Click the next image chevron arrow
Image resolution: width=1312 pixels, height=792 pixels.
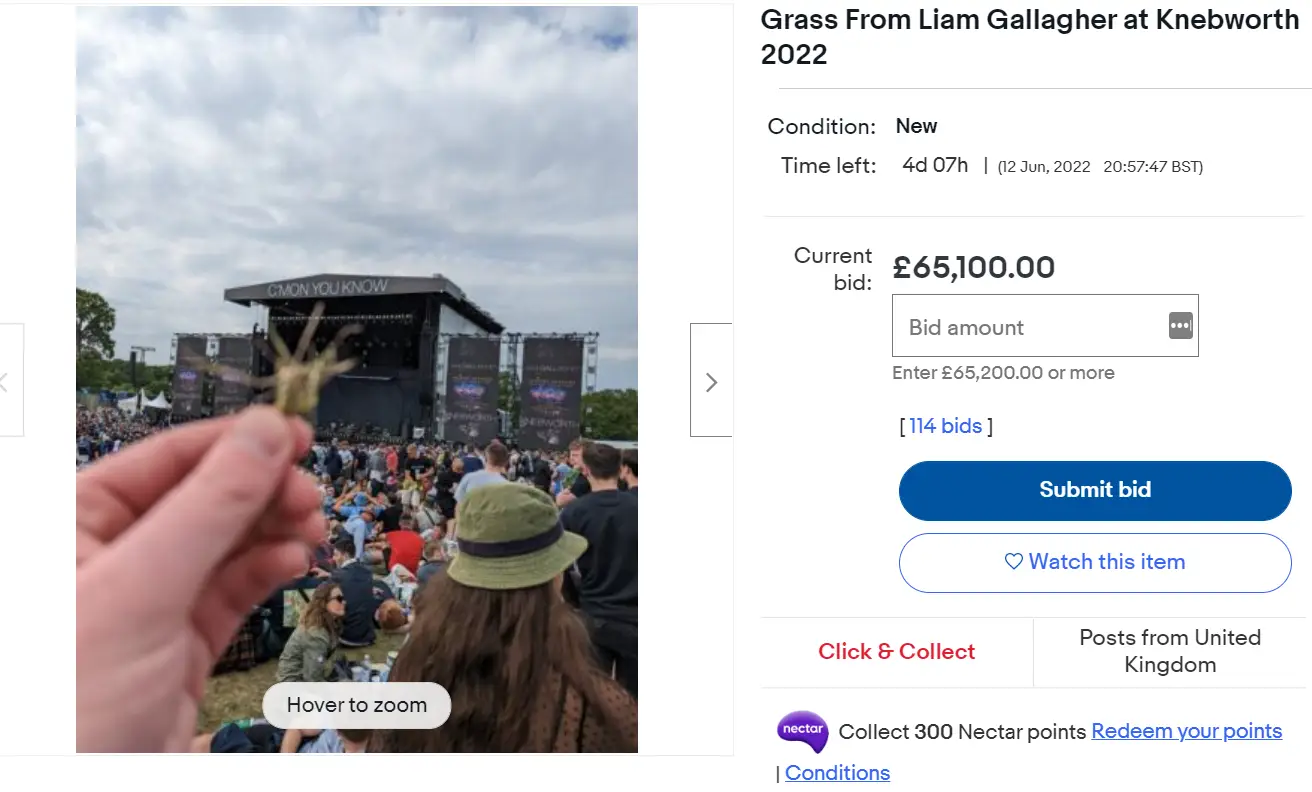pos(711,381)
